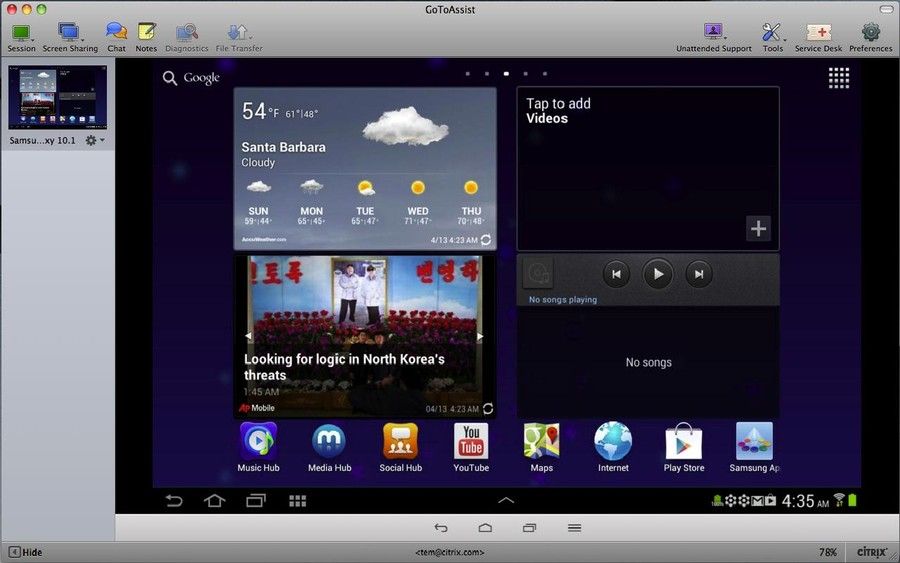Click the AP Mobile logo in the news widget
The image size is (900, 563).
[x=257, y=408]
